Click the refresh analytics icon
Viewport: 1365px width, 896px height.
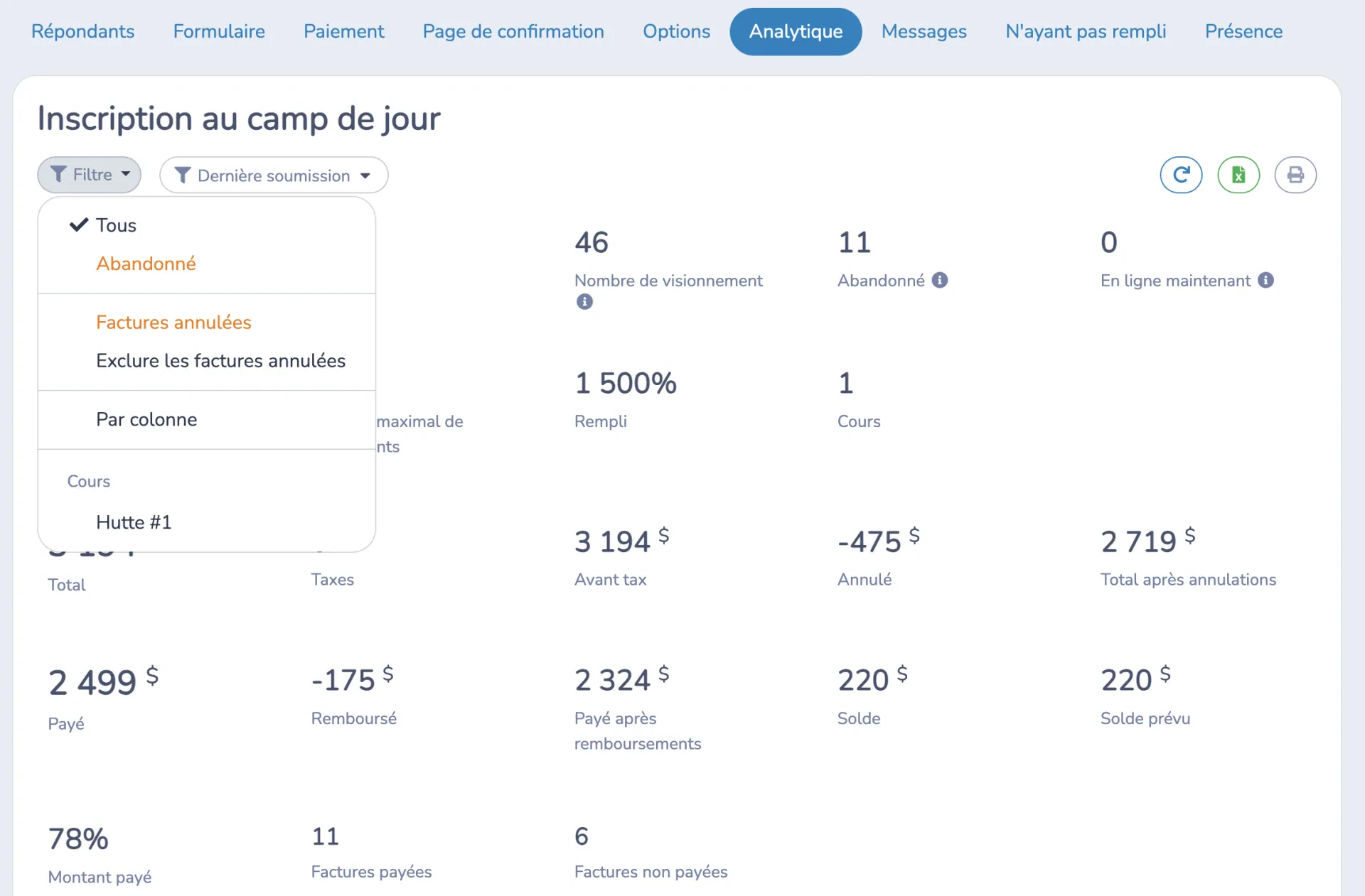pyautogui.click(x=1181, y=175)
